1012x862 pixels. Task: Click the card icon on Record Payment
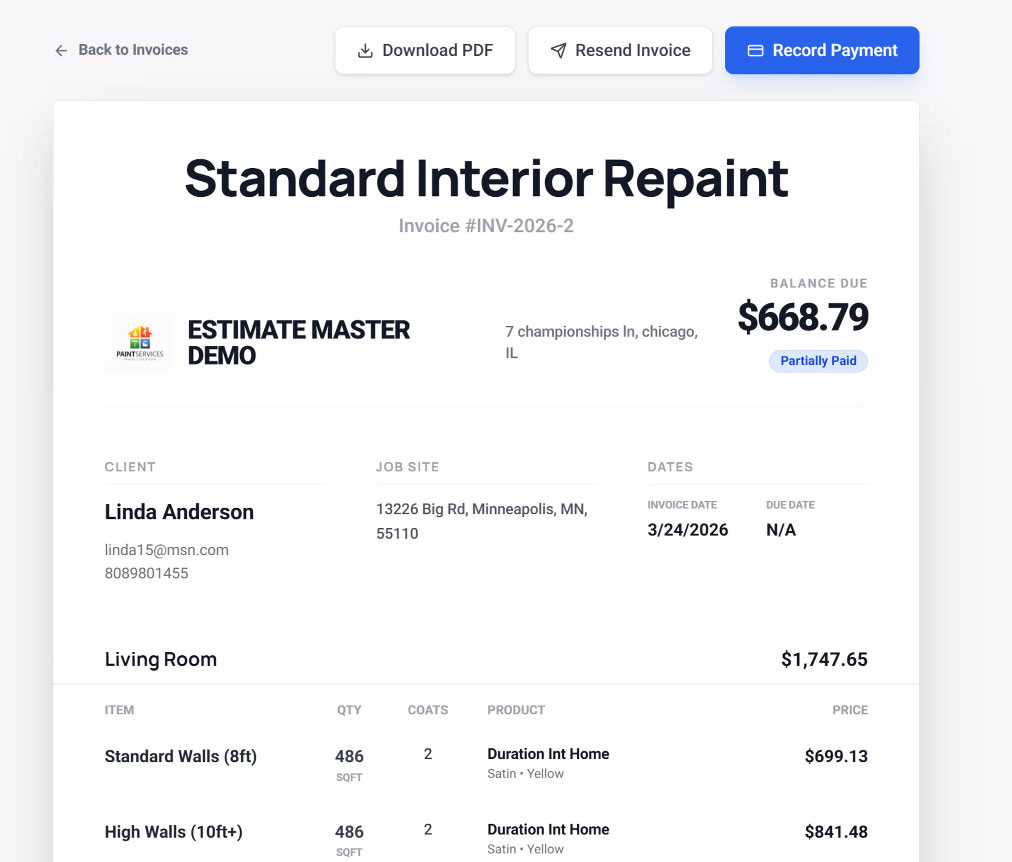(755, 50)
